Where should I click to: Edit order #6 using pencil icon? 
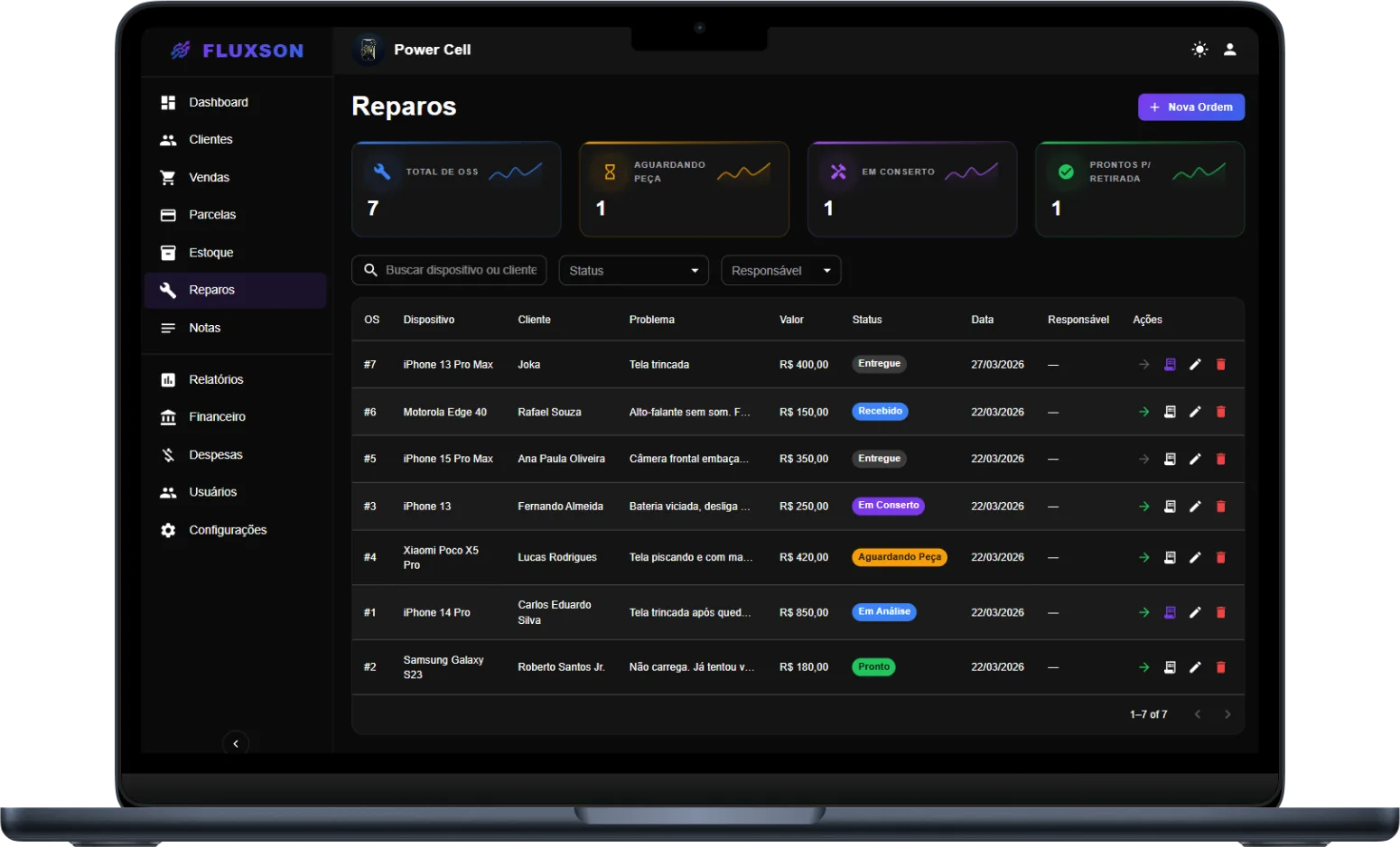click(x=1195, y=412)
